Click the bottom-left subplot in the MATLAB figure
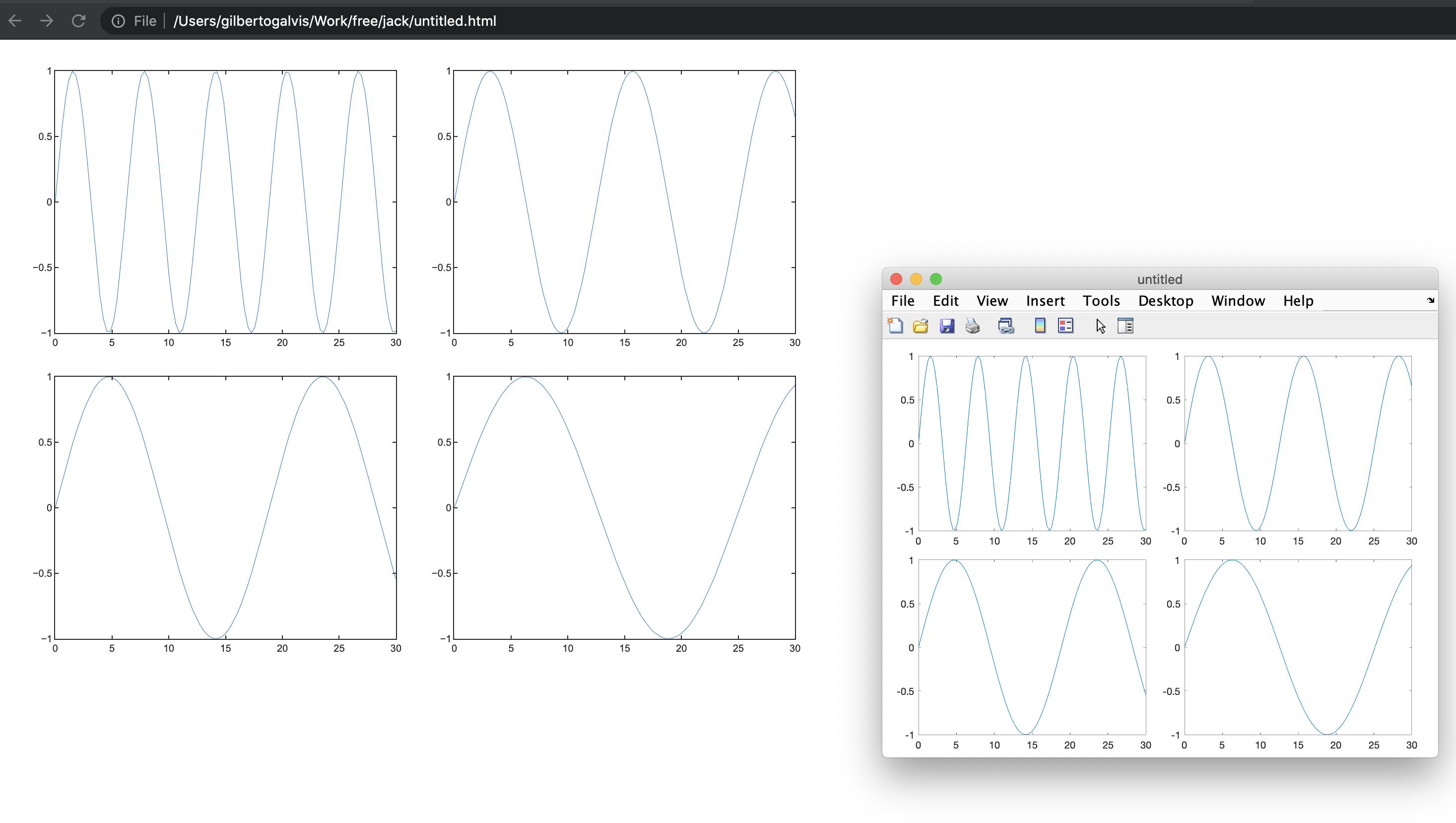Screen dimensions: 1456x823 [x=1032, y=647]
